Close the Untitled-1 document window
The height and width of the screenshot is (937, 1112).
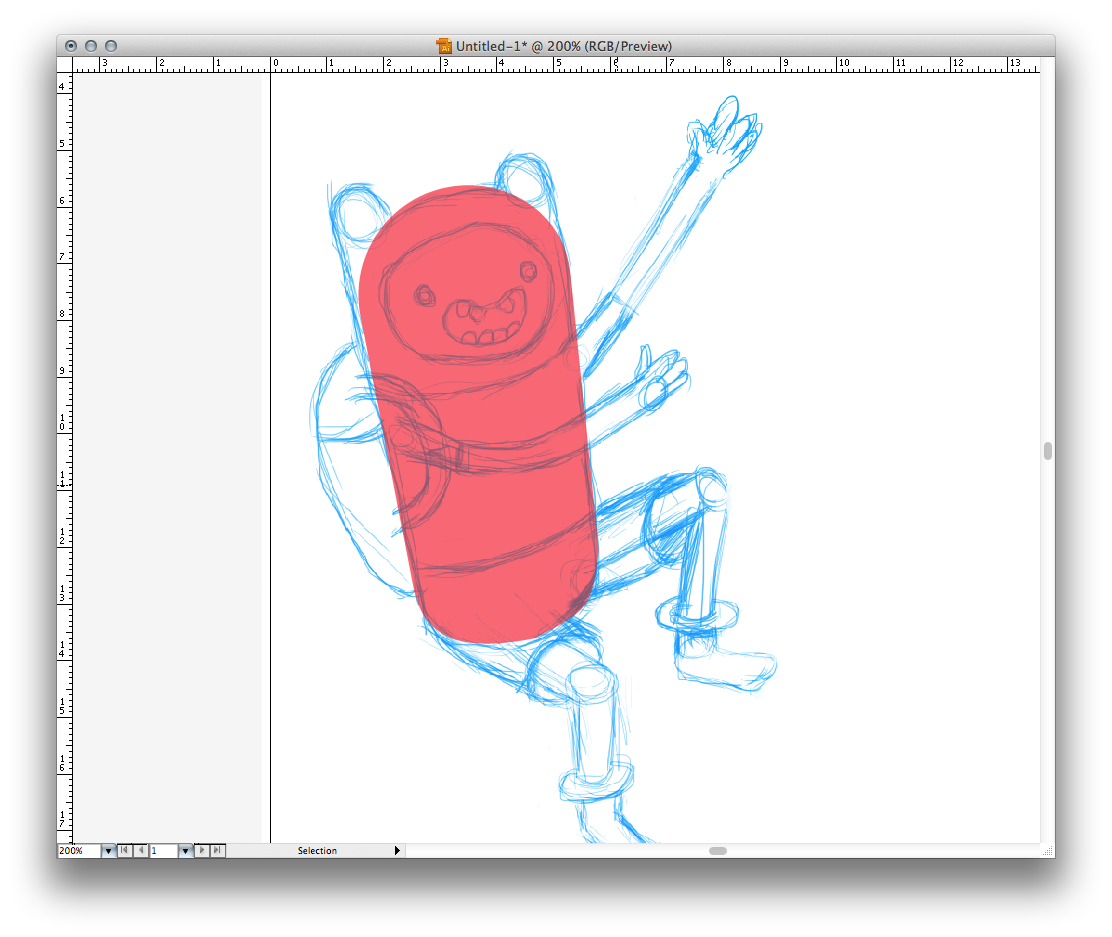tap(71, 46)
